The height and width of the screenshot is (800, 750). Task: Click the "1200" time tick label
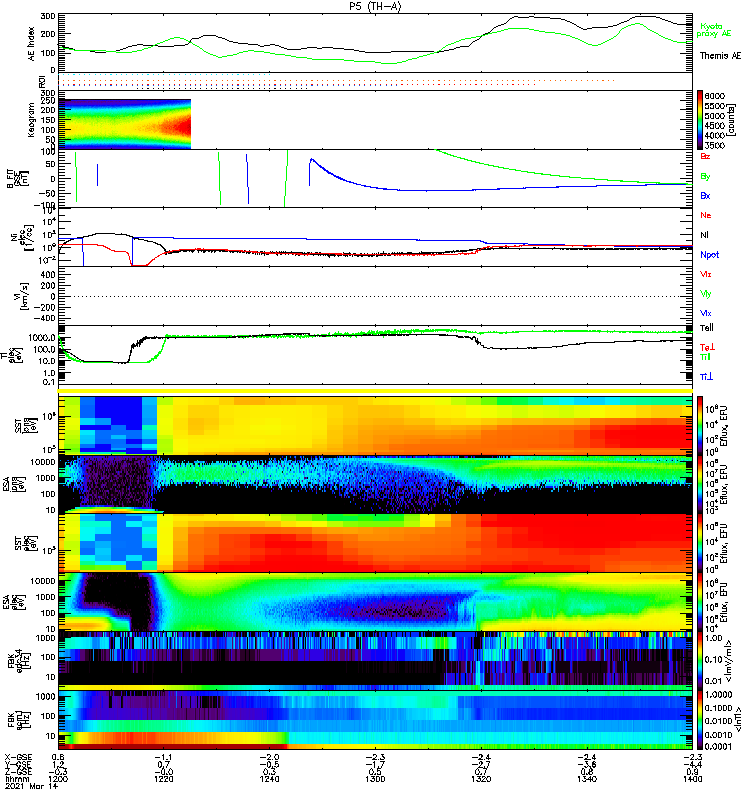(x=58, y=779)
